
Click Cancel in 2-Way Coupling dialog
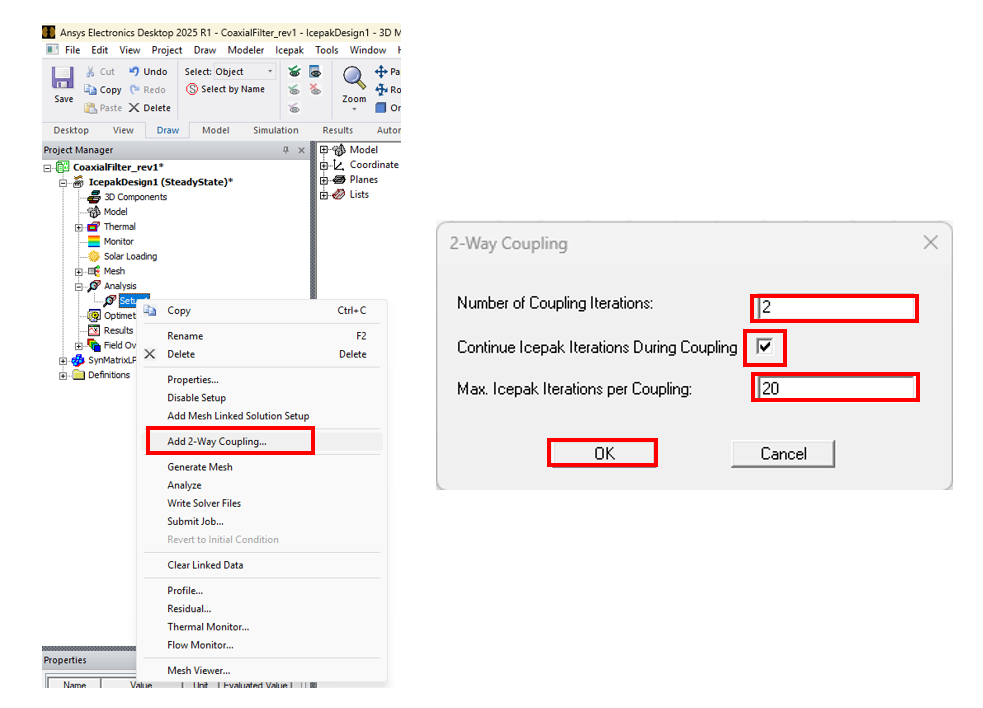click(783, 453)
